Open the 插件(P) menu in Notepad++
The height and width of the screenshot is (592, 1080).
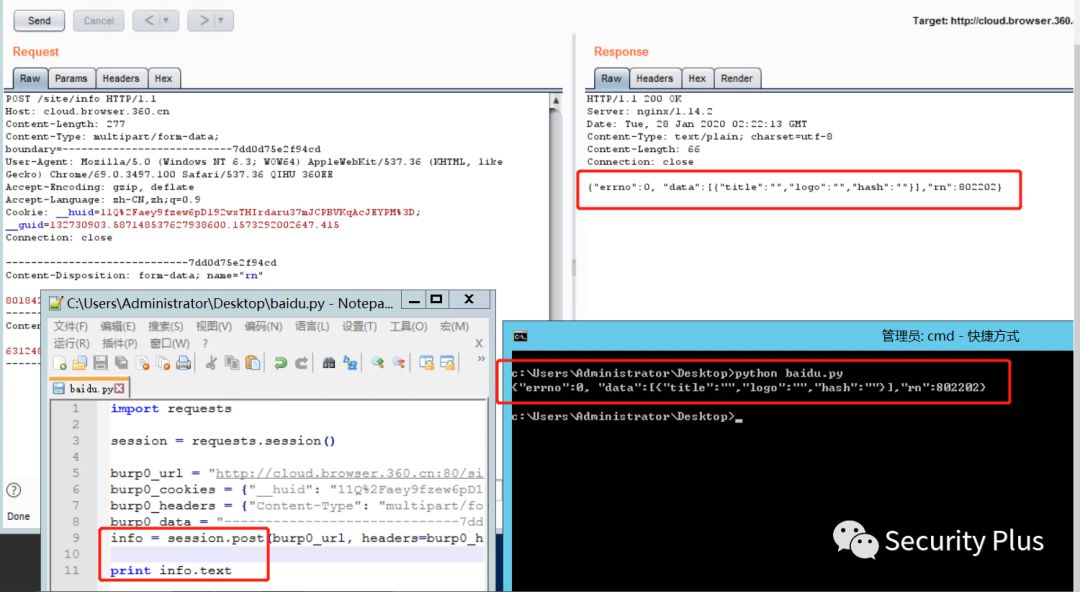click(119, 343)
